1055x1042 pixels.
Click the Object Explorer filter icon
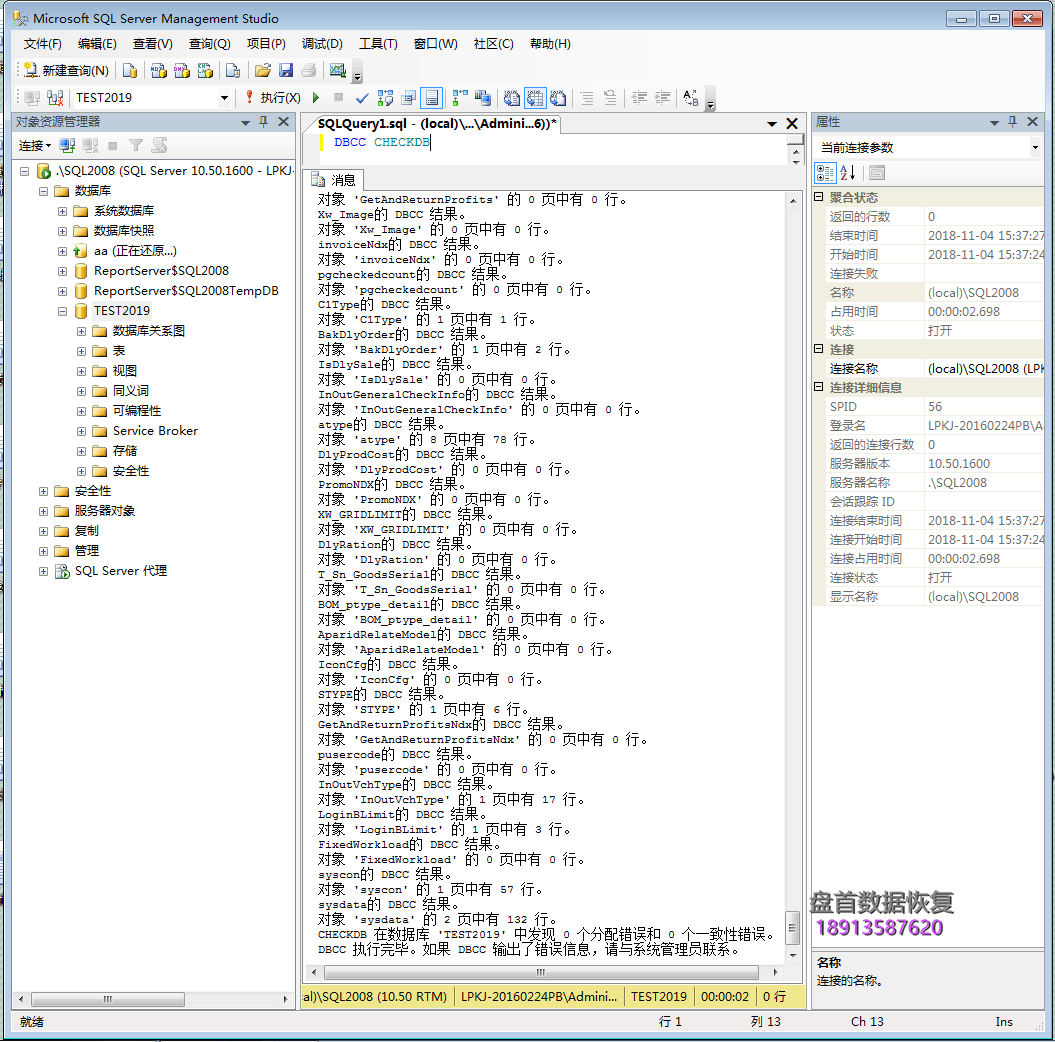point(136,145)
